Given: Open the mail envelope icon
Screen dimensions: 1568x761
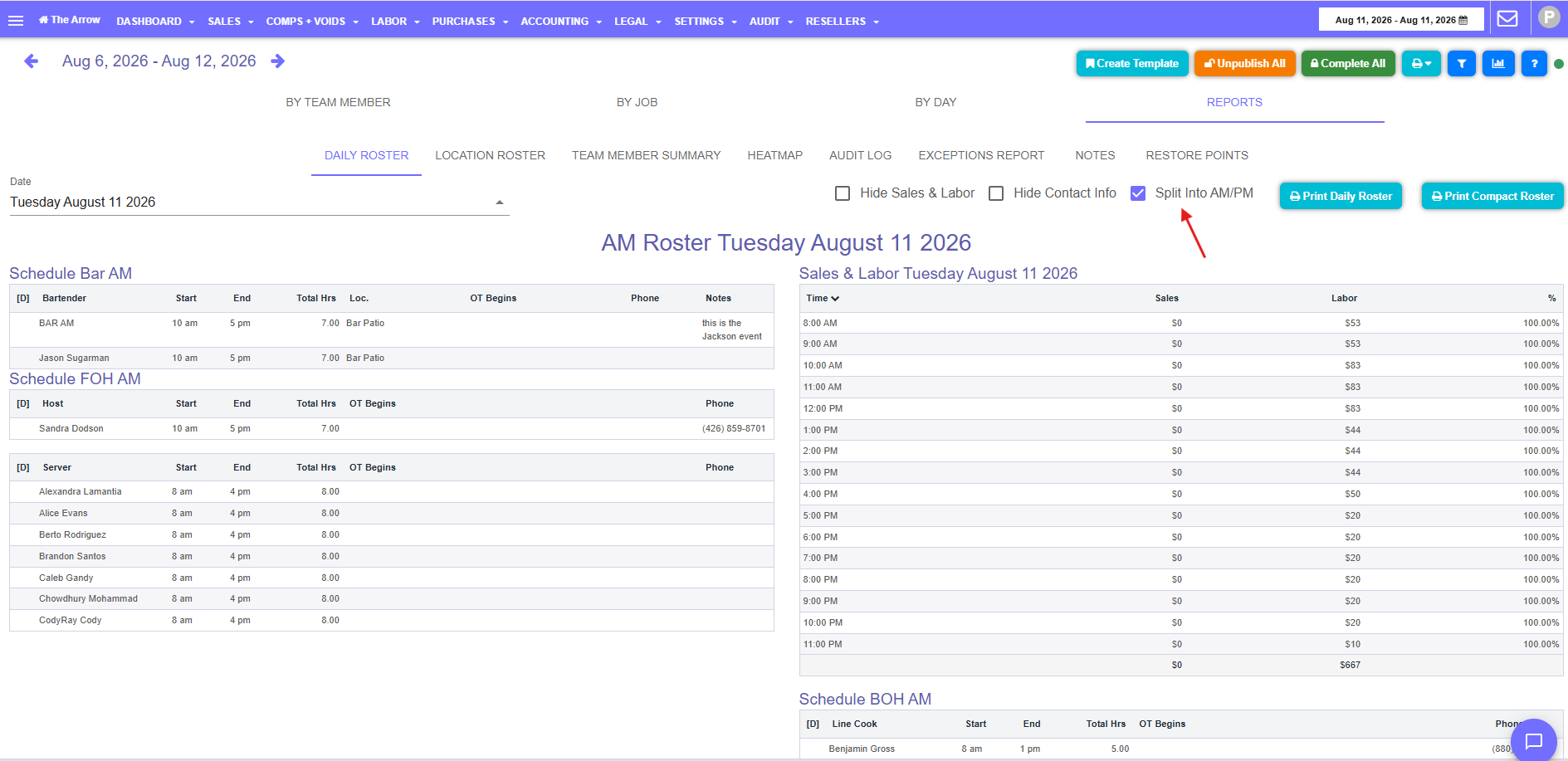Looking at the screenshot, I should click(x=1507, y=18).
